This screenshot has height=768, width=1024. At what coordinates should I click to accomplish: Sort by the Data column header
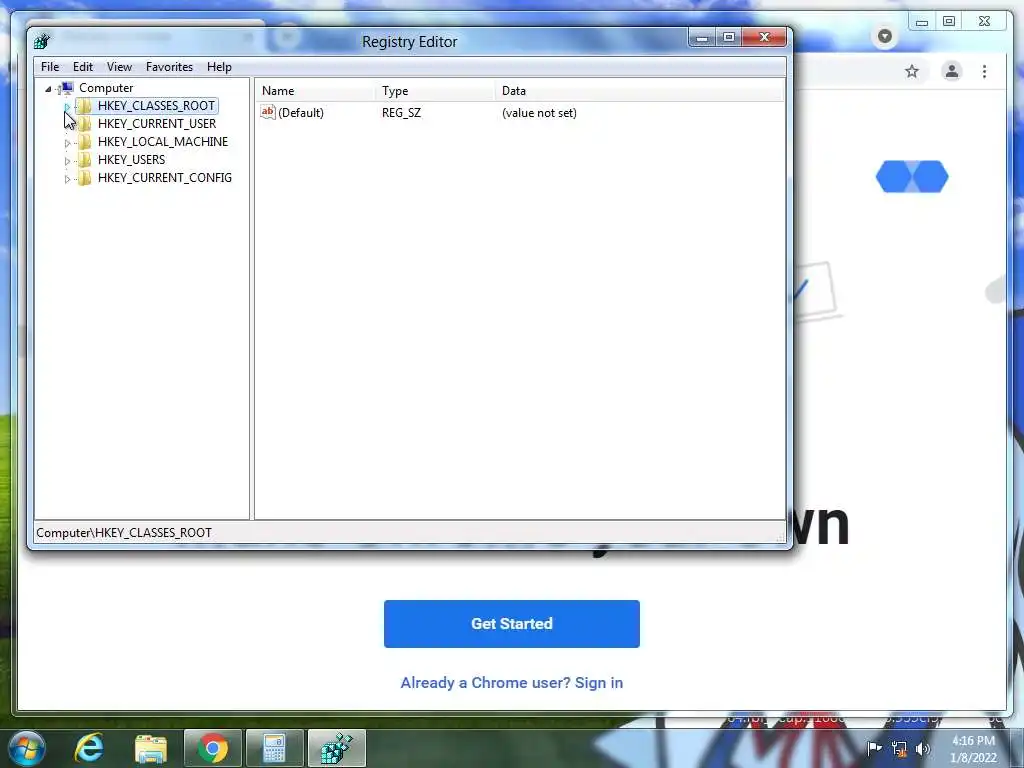[x=639, y=91]
